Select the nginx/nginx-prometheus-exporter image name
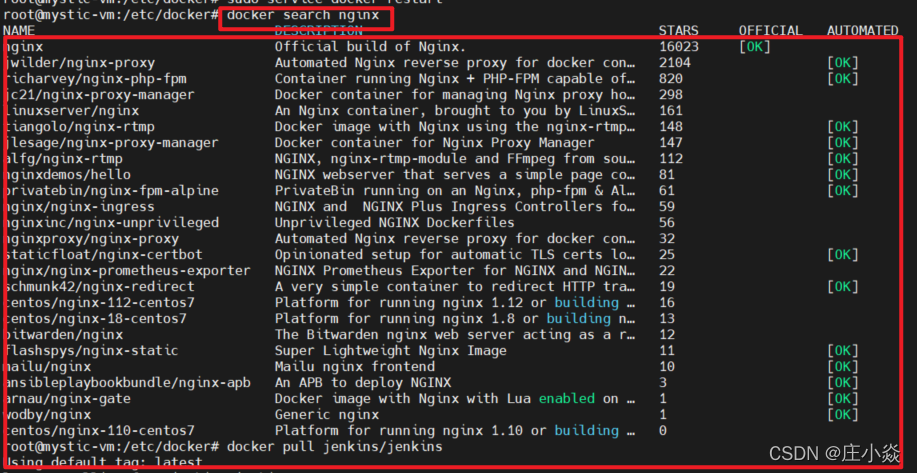917x473 pixels. pos(127,271)
